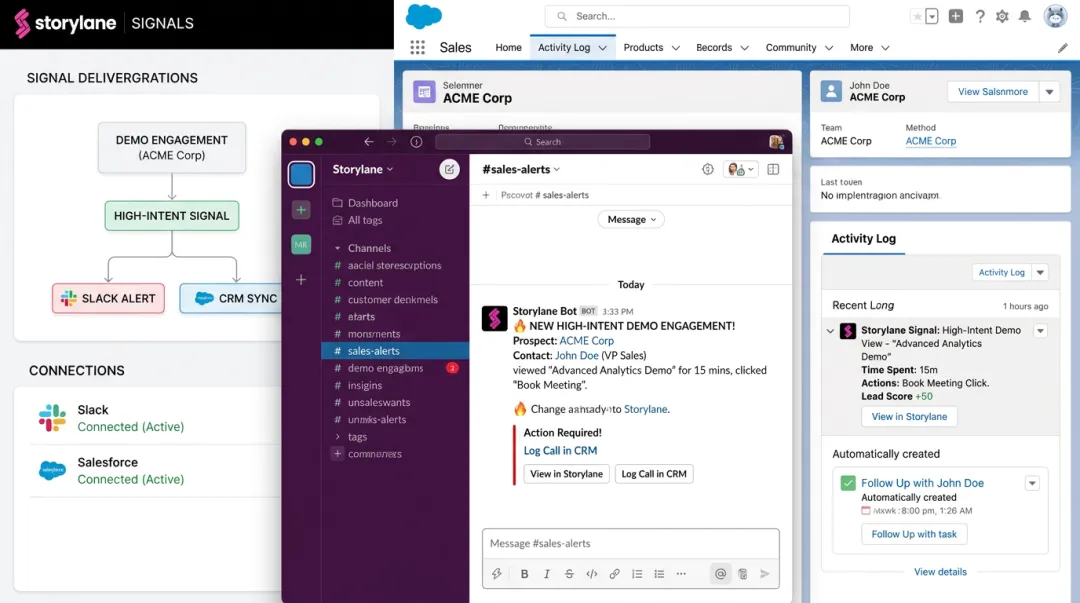
Task: Open the #sales-alerts channel header dropdown
Action: tap(521, 169)
